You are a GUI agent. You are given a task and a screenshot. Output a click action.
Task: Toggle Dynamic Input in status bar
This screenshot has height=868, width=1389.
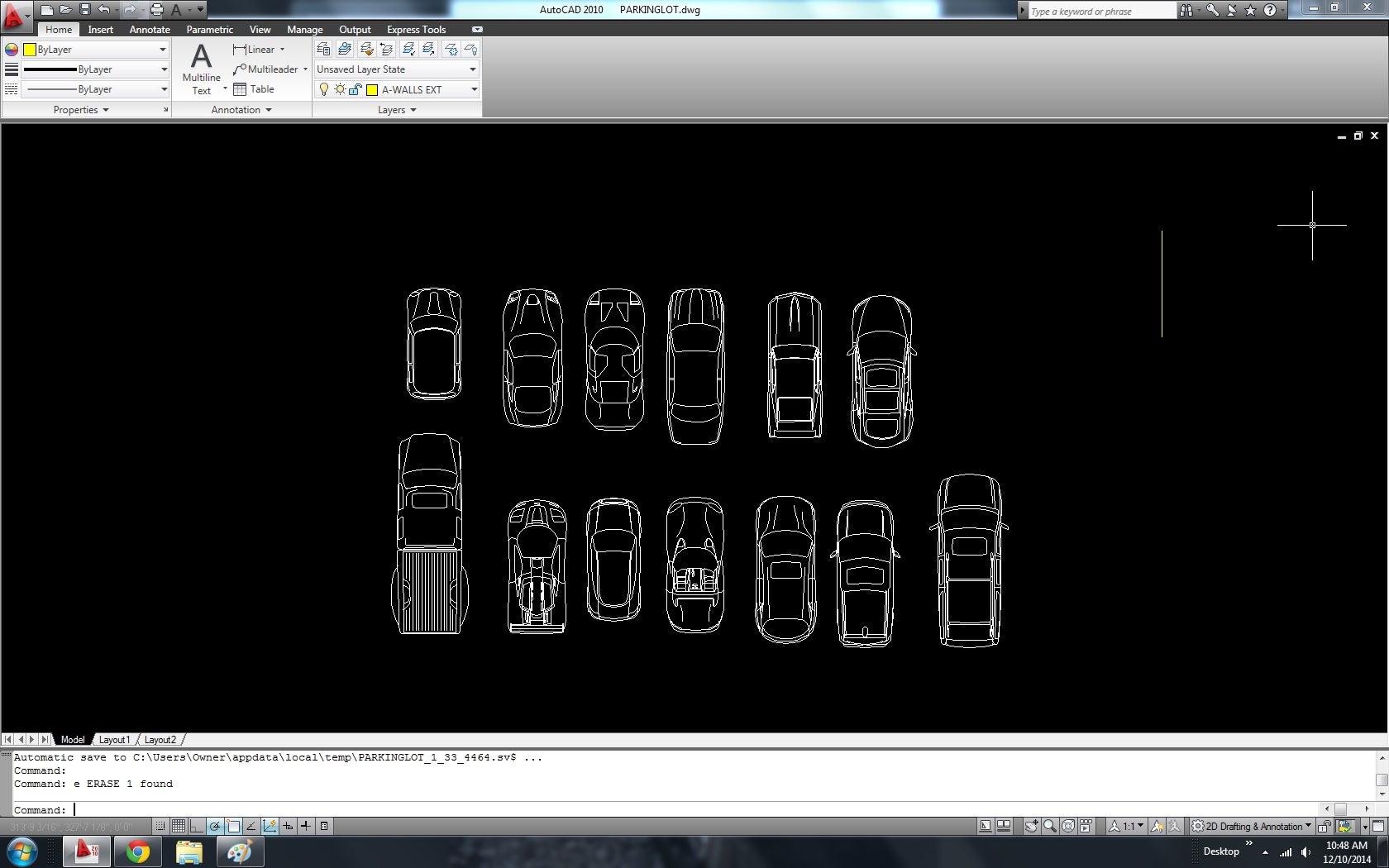point(288,826)
